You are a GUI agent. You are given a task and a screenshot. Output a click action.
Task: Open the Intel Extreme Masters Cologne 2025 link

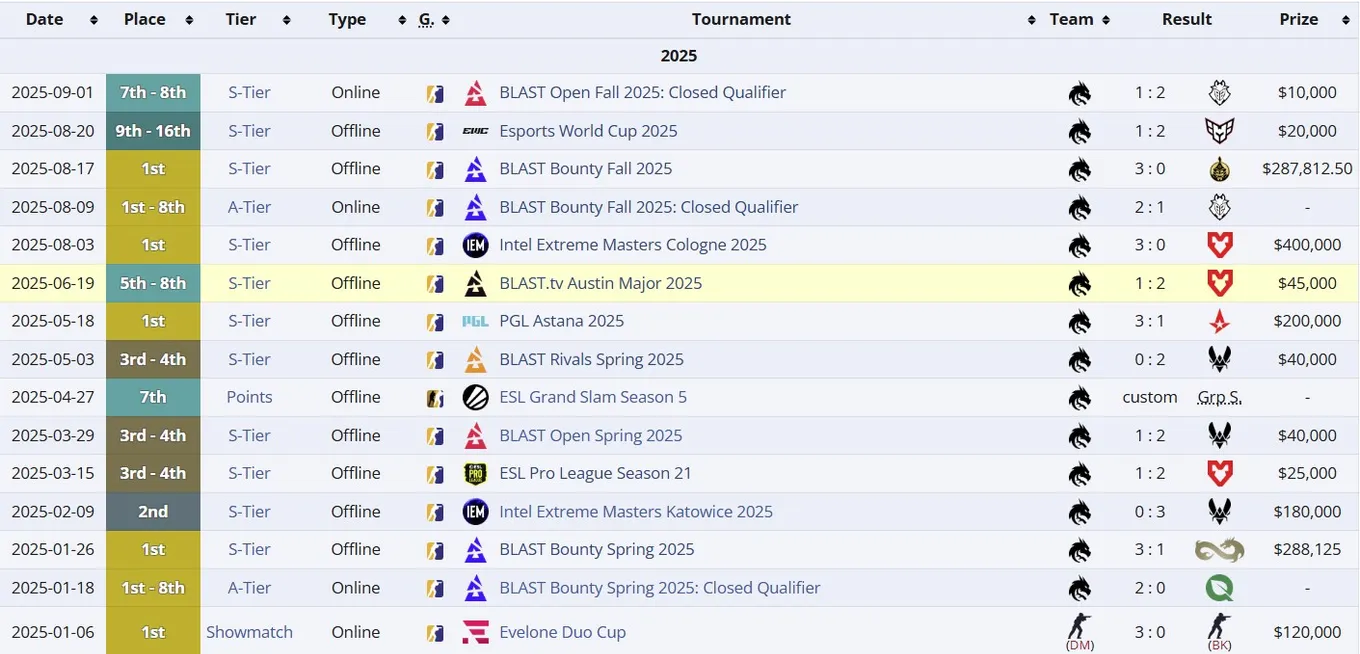pos(633,245)
